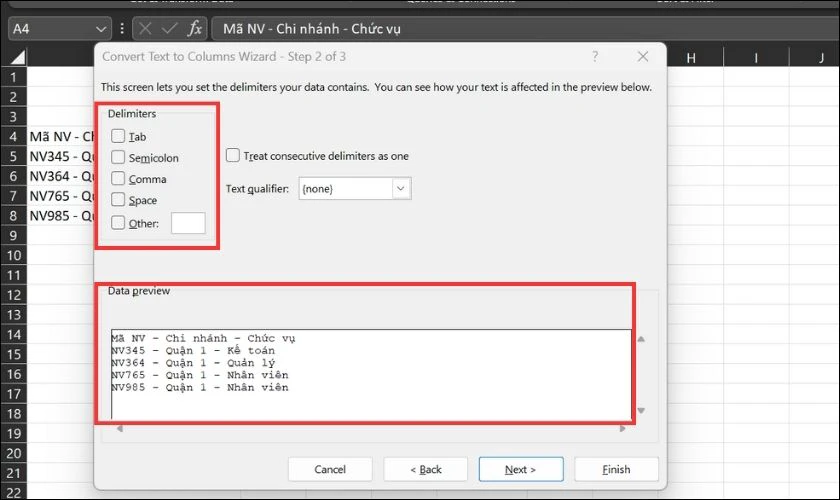Open the Text qualifier dropdown
840x500 pixels.
401,188
